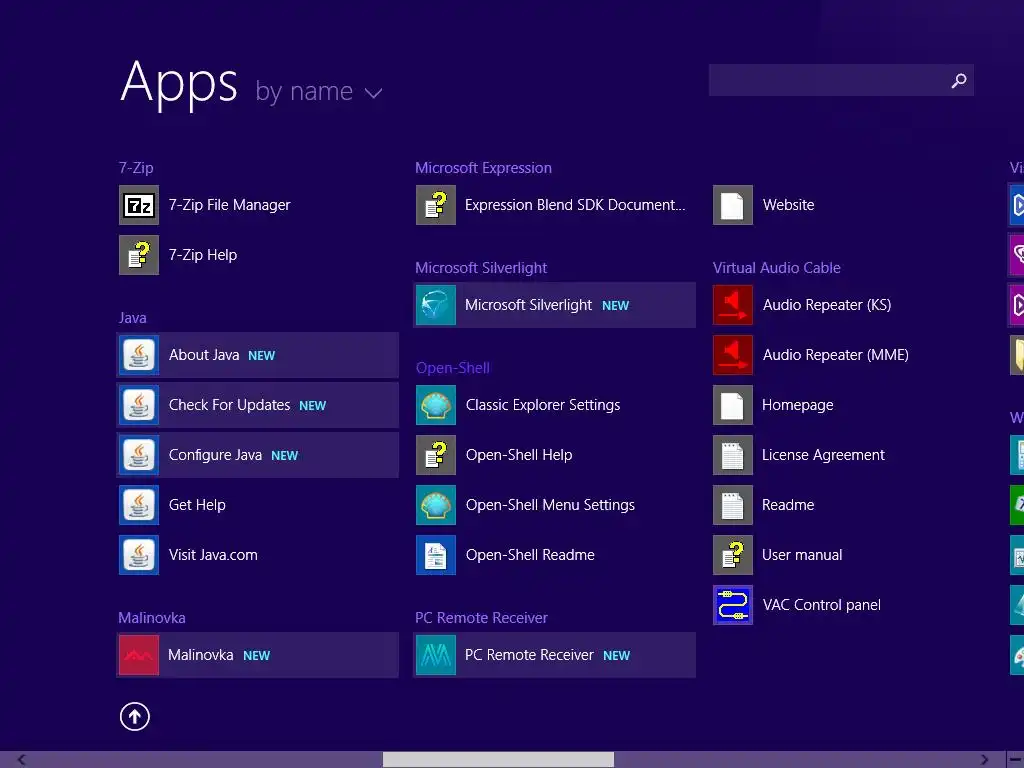Click the sort chevron beside 'by name'
This screenshot has height=768, width=1024.
[x=373, y=93]
